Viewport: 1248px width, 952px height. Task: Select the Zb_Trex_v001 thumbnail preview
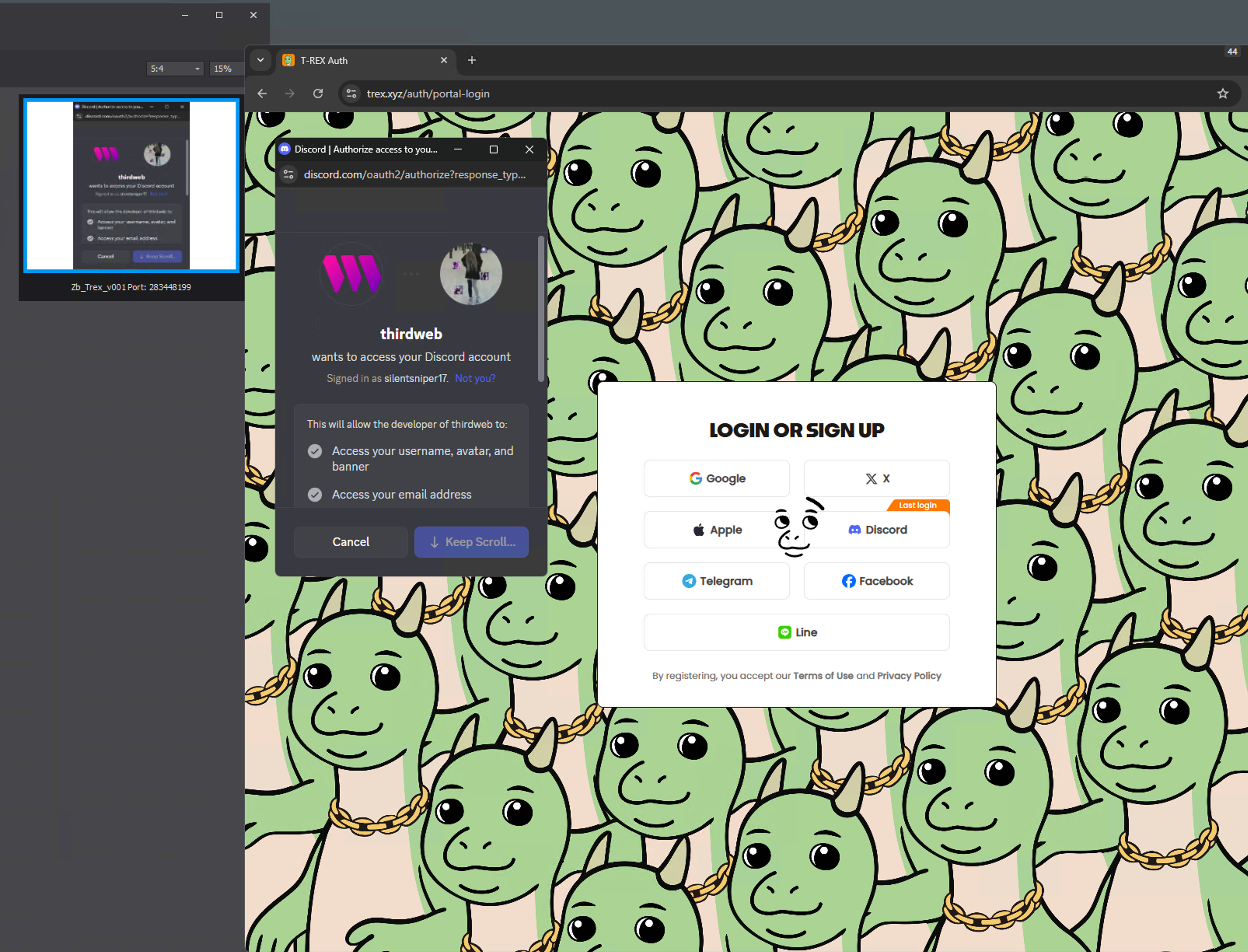click(x=131, y=185)
